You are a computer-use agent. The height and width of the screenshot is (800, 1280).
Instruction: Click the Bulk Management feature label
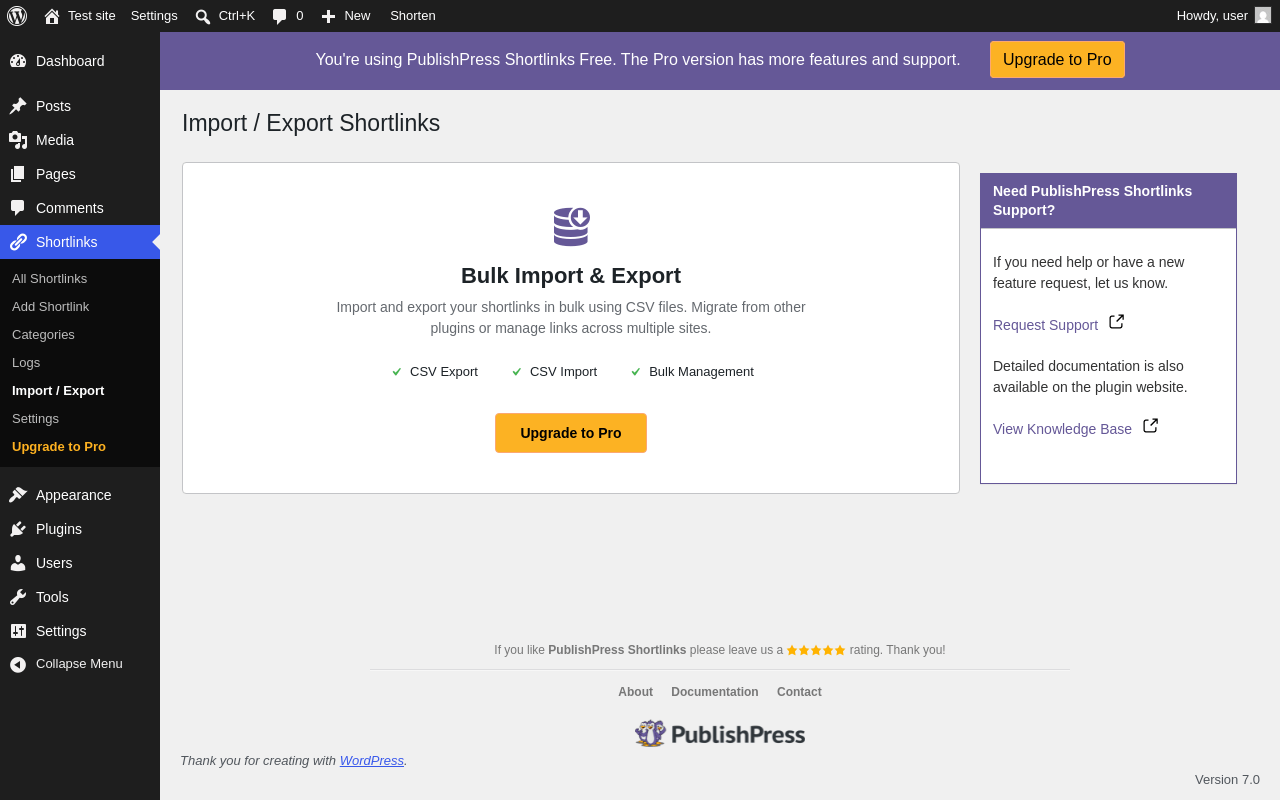(701, 372)
